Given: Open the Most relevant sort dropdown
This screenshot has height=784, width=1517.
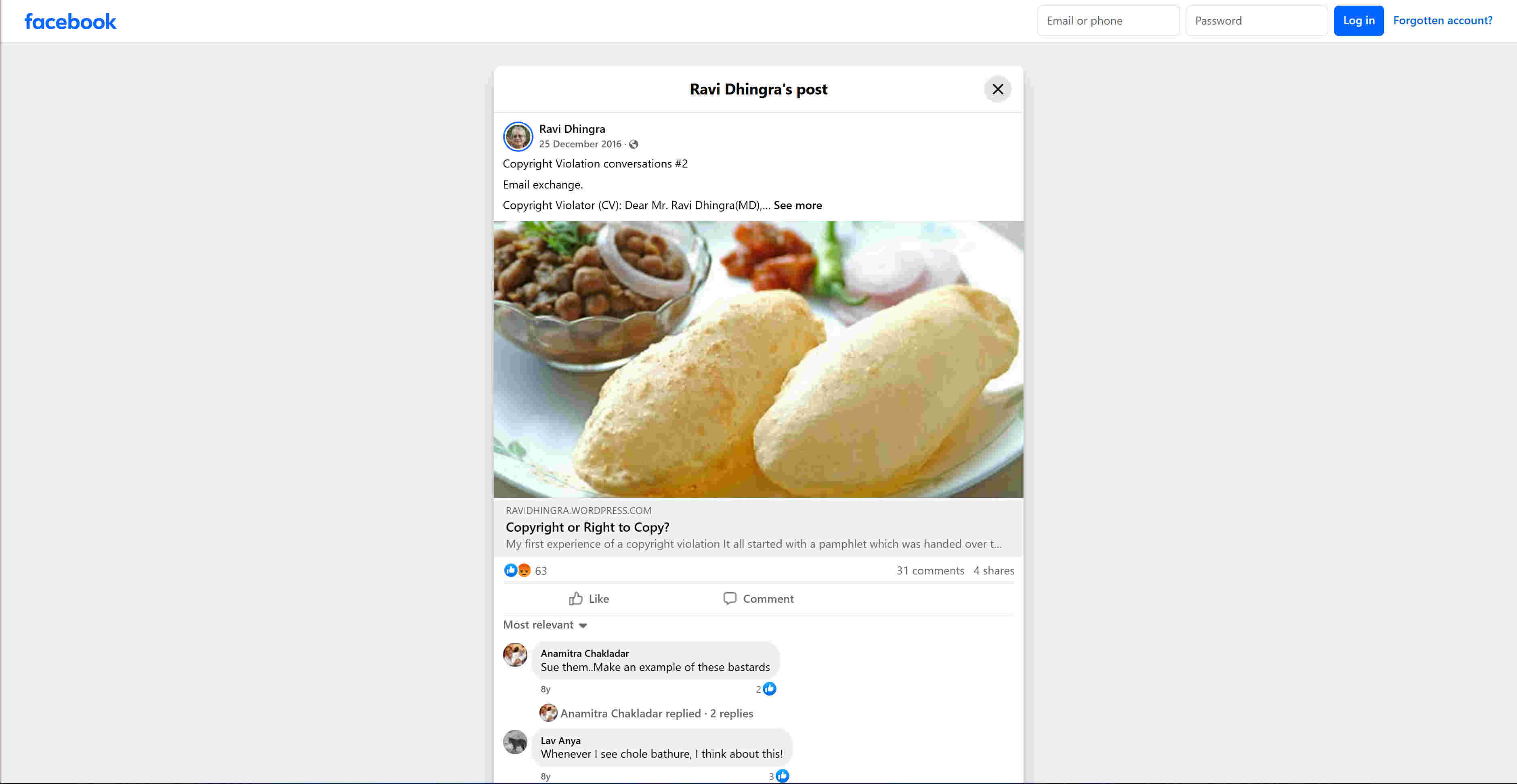Looking at the screenshot, I should click(x=545, y=625).
